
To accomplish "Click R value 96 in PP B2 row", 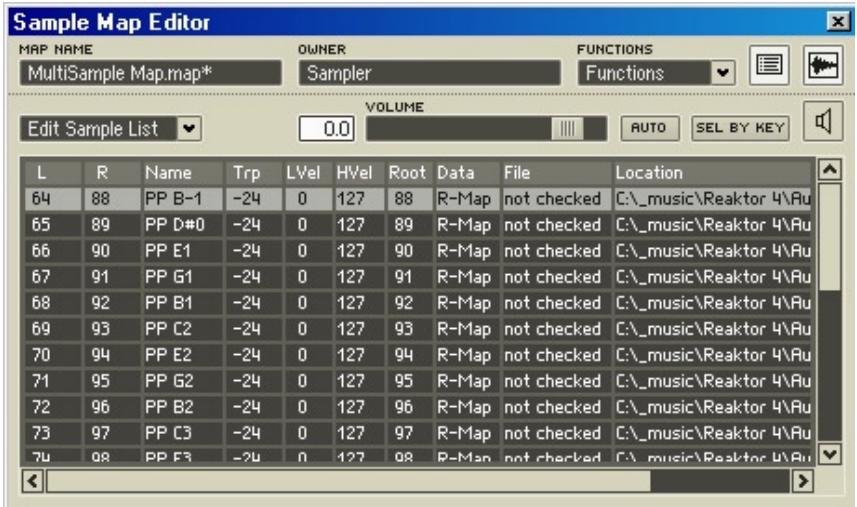I will point(111,407).
